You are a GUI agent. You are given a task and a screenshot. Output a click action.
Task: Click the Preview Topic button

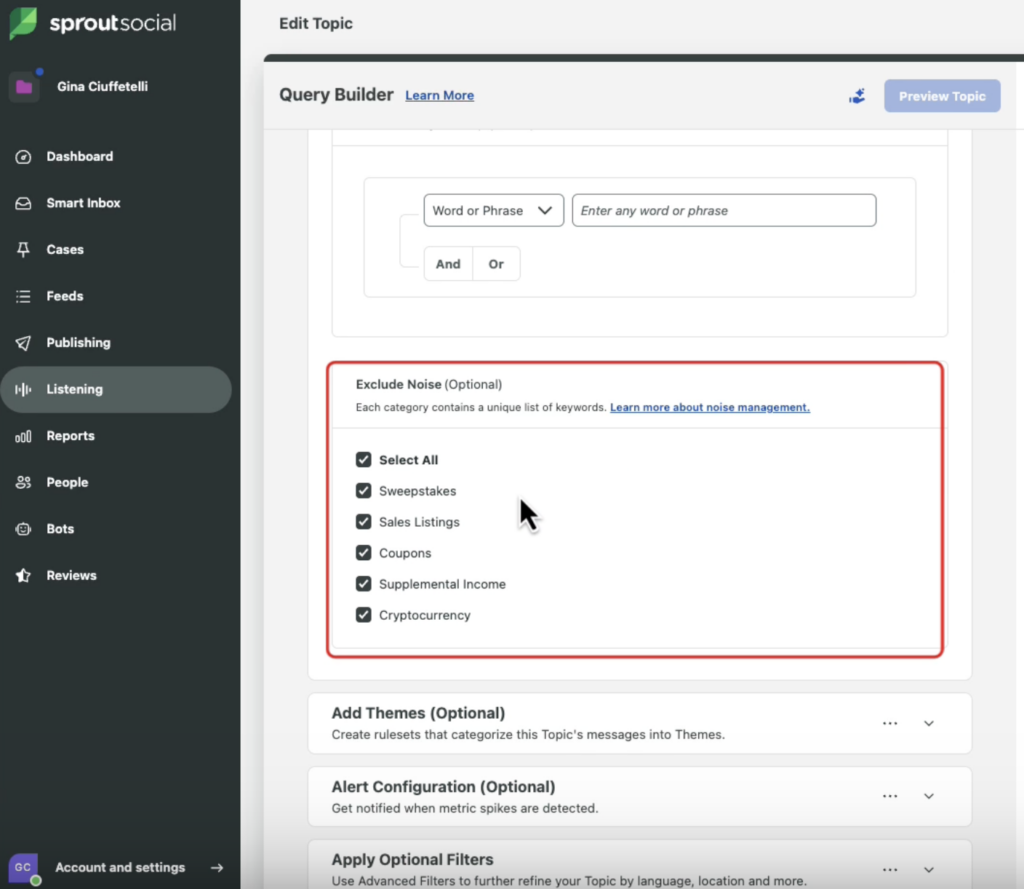click(941, 95)
